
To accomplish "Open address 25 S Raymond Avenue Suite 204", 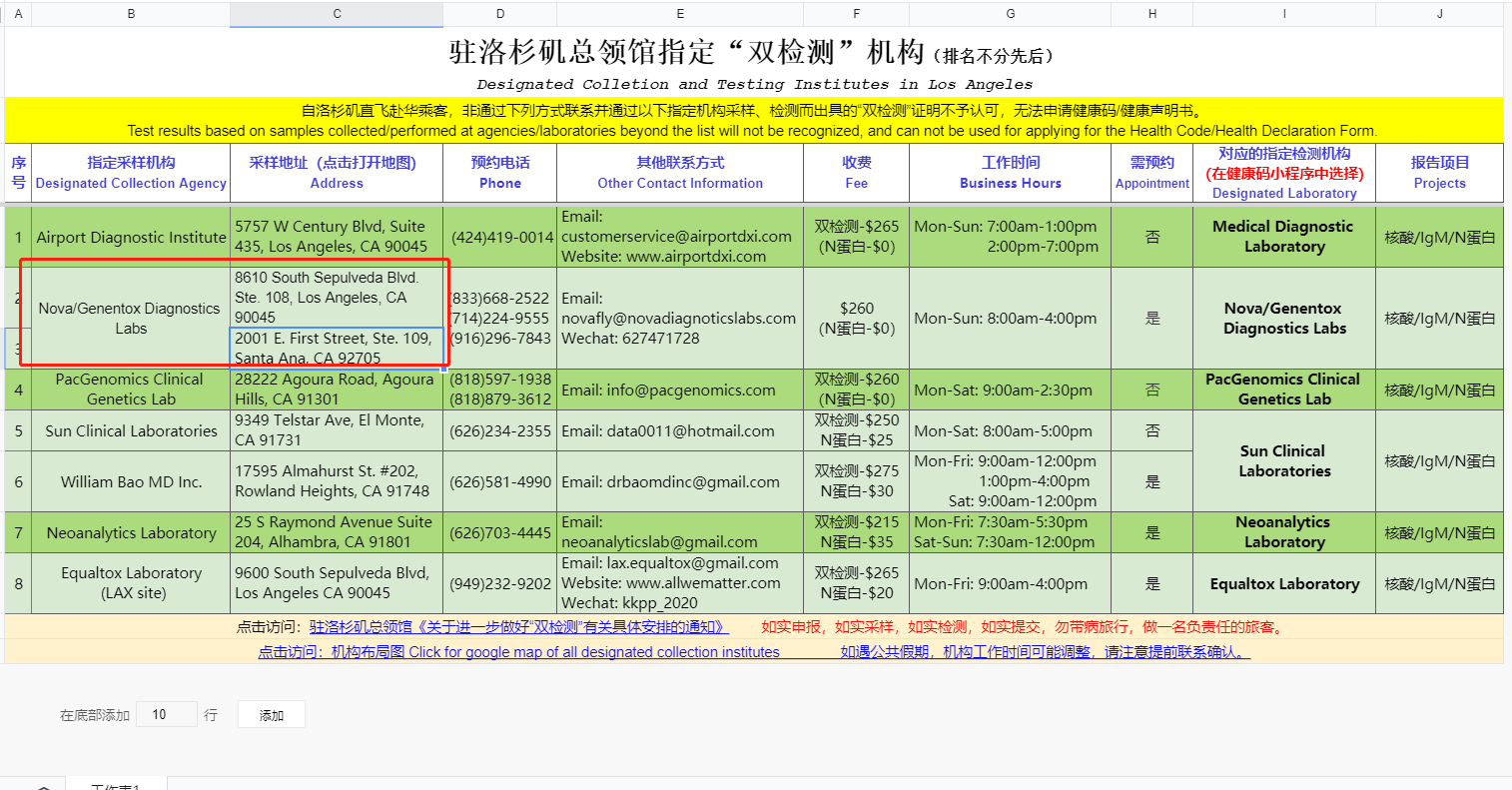I will 337,532.
